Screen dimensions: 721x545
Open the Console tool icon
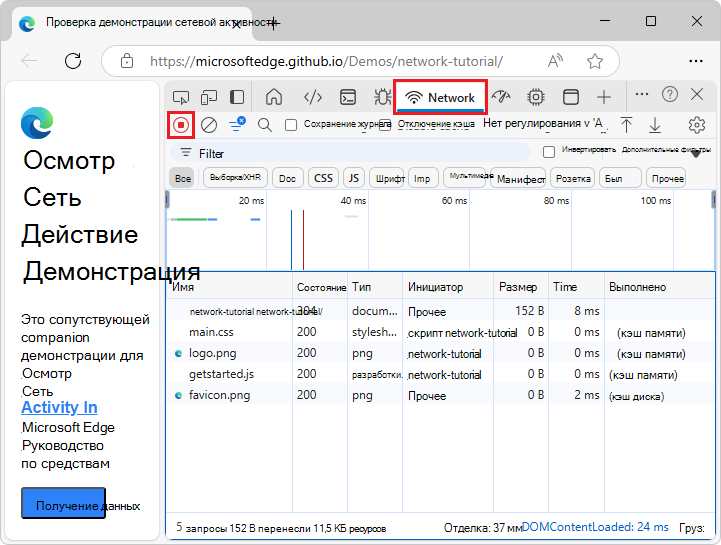click(348, 97)
